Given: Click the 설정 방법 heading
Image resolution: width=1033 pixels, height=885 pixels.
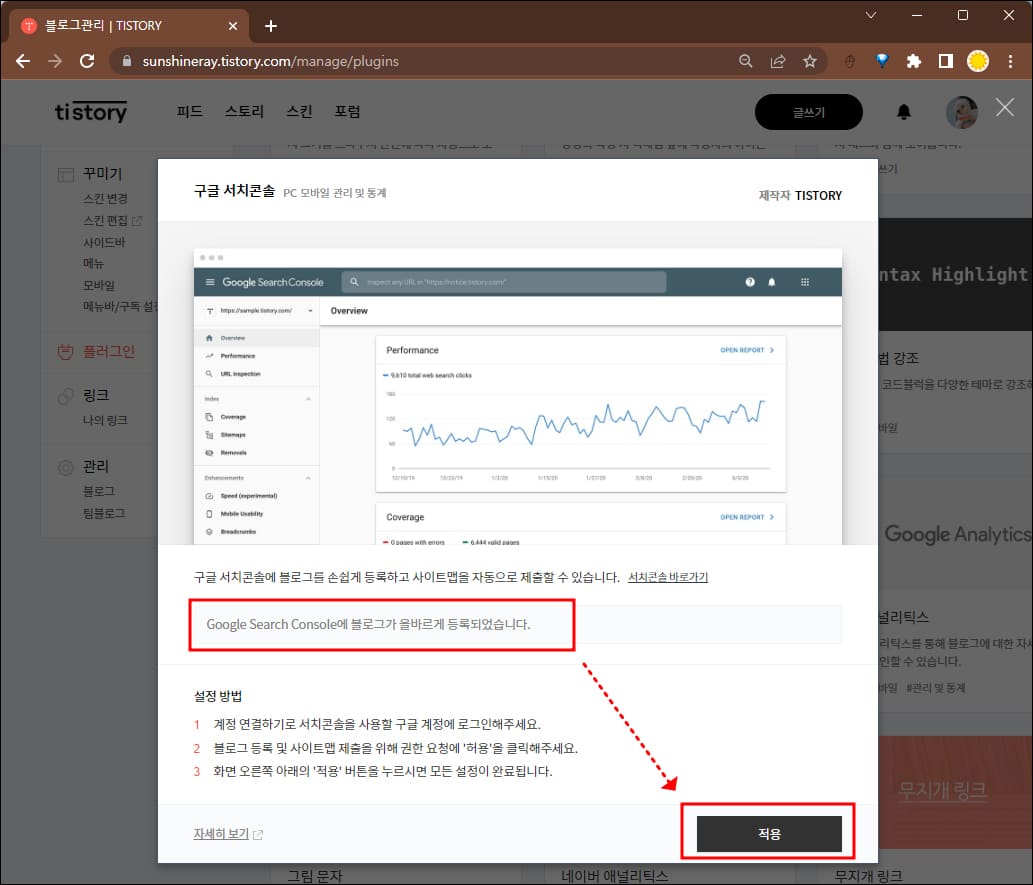Looking at the screenshot, I should pyautogui.click(x=218, y=696).
